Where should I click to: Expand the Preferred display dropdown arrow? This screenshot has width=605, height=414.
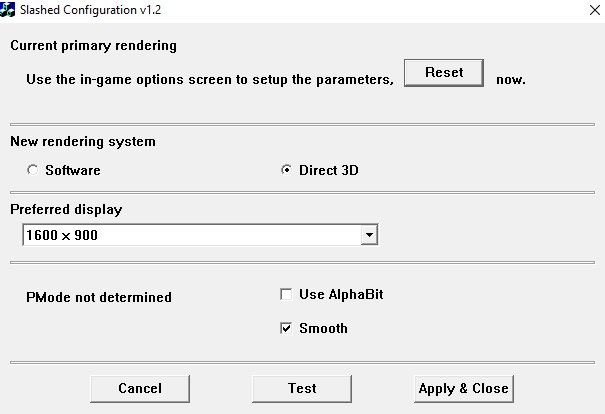pyautogui.click(x=369, y=235)
